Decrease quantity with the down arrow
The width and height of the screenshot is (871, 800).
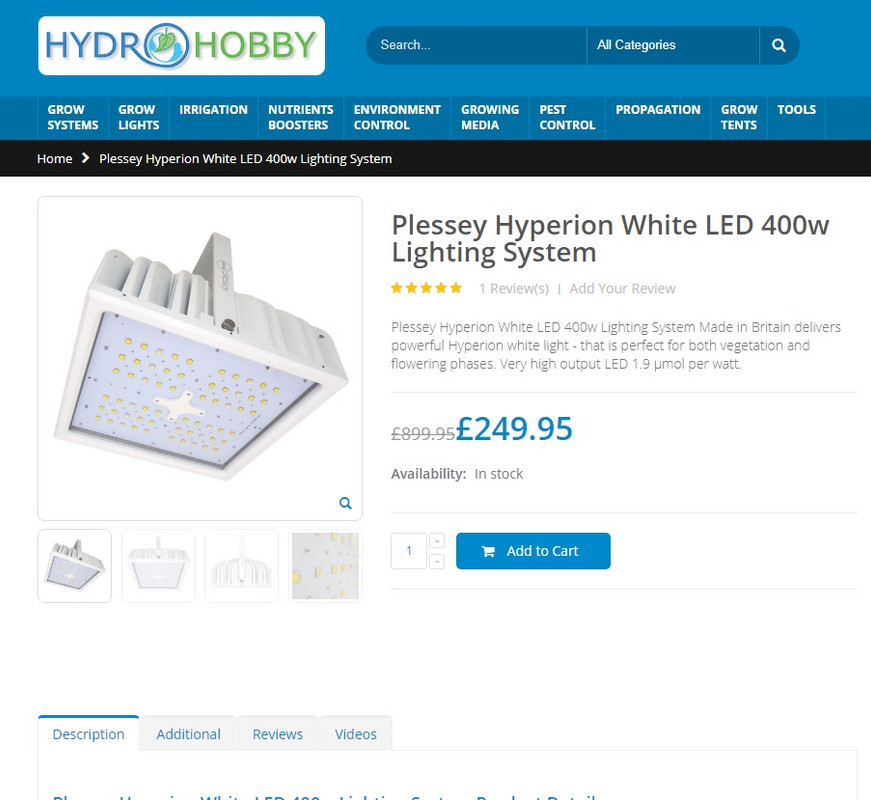[437, 562]
